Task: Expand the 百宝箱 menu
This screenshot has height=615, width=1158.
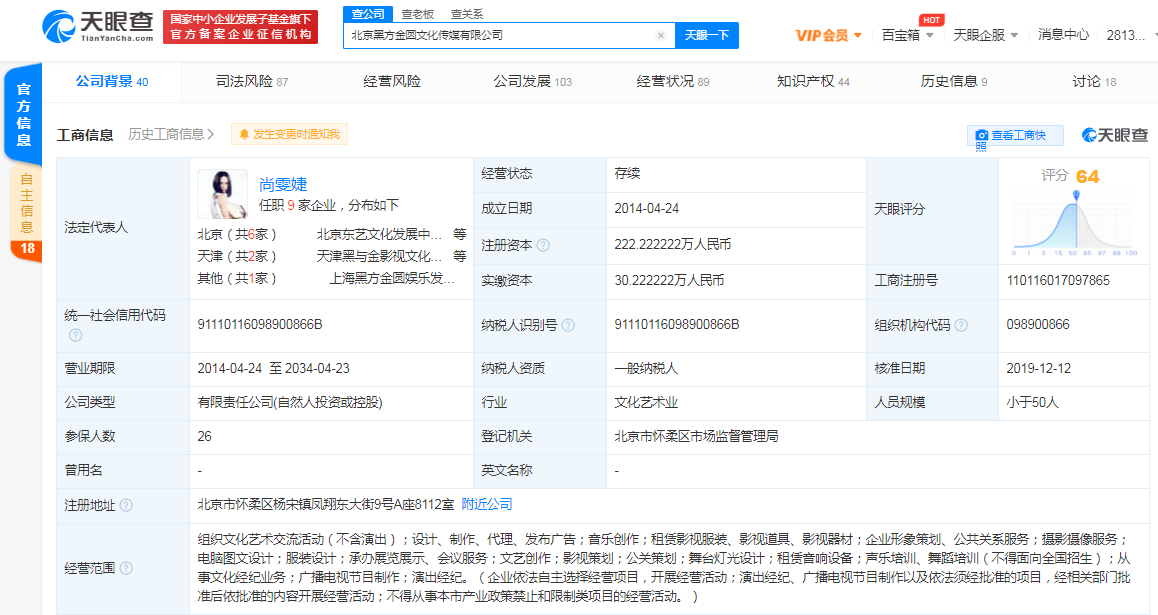Action: [908, 35]
